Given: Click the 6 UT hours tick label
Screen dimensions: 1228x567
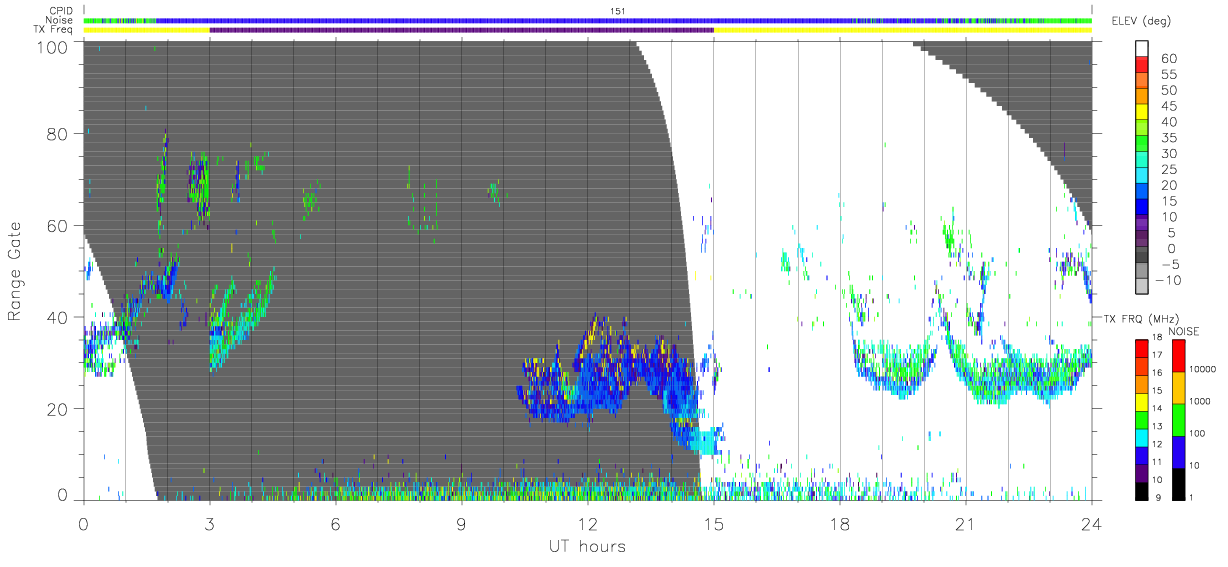Looking at the screenshot, I should click(x=335, y=523).
